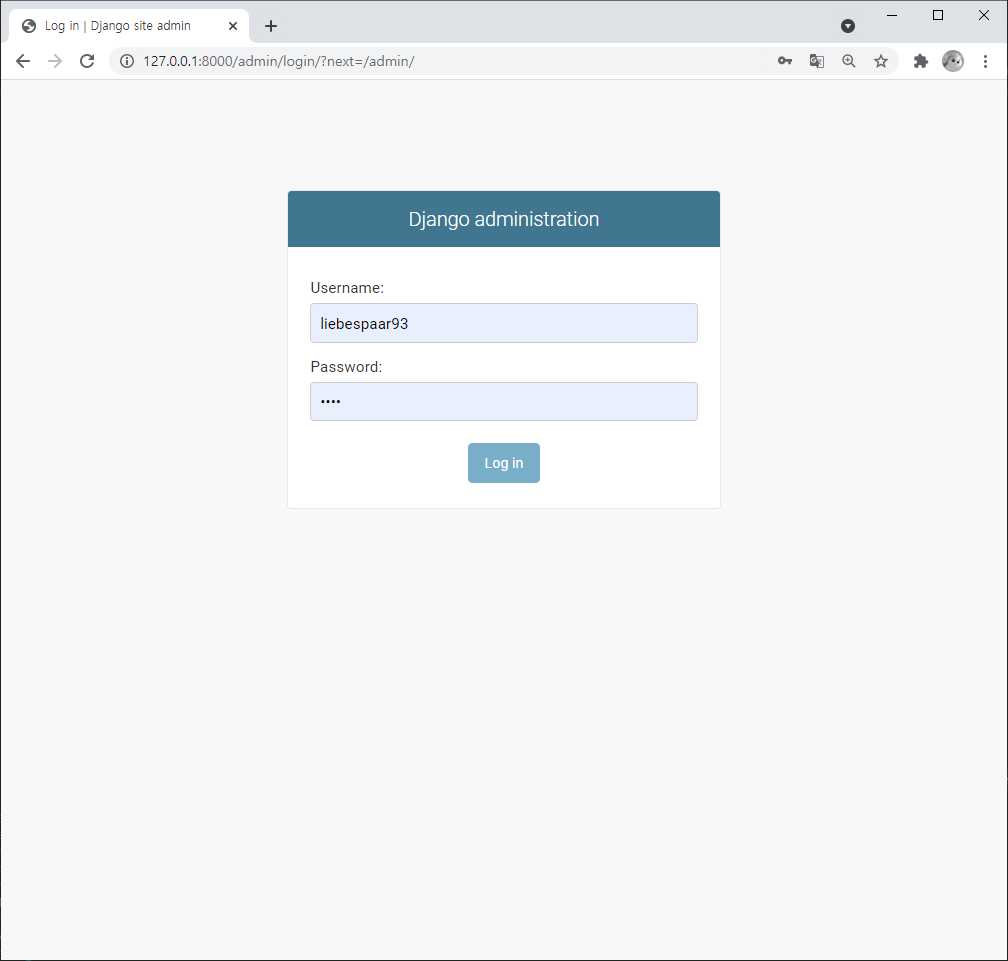The image size is (1008, 961).
Task: Select the Log in | Django site admin tab
Action: (129, 26)
